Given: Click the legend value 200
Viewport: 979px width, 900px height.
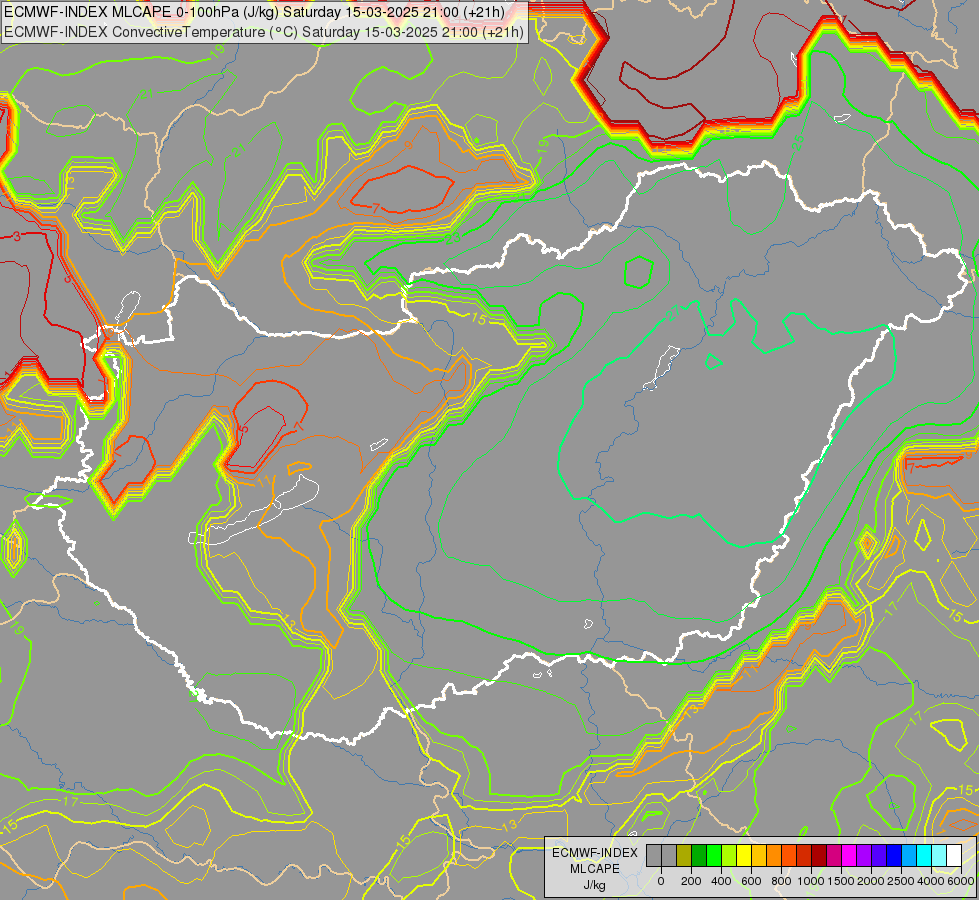Looking at the screenshot, I should (x=691, y=881).
